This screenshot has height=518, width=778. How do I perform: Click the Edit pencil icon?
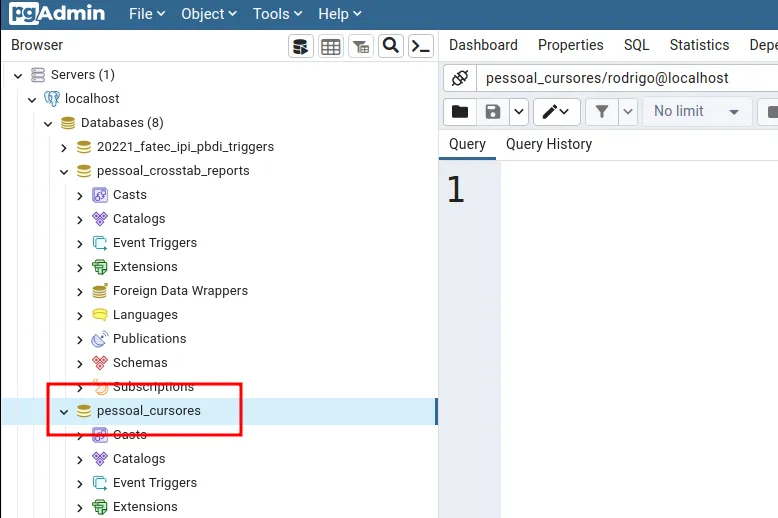(x=556, y=112)
